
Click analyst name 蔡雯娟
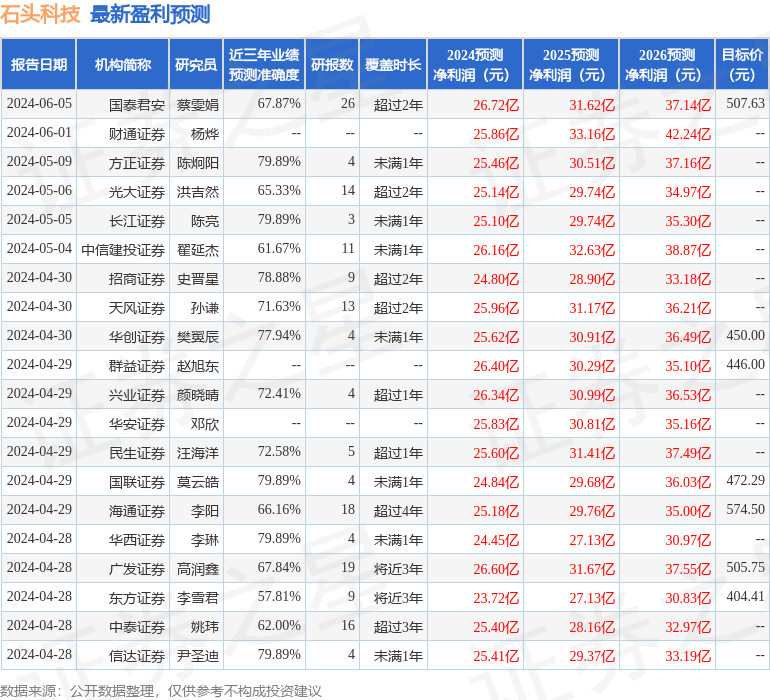(x=197, y=105)
